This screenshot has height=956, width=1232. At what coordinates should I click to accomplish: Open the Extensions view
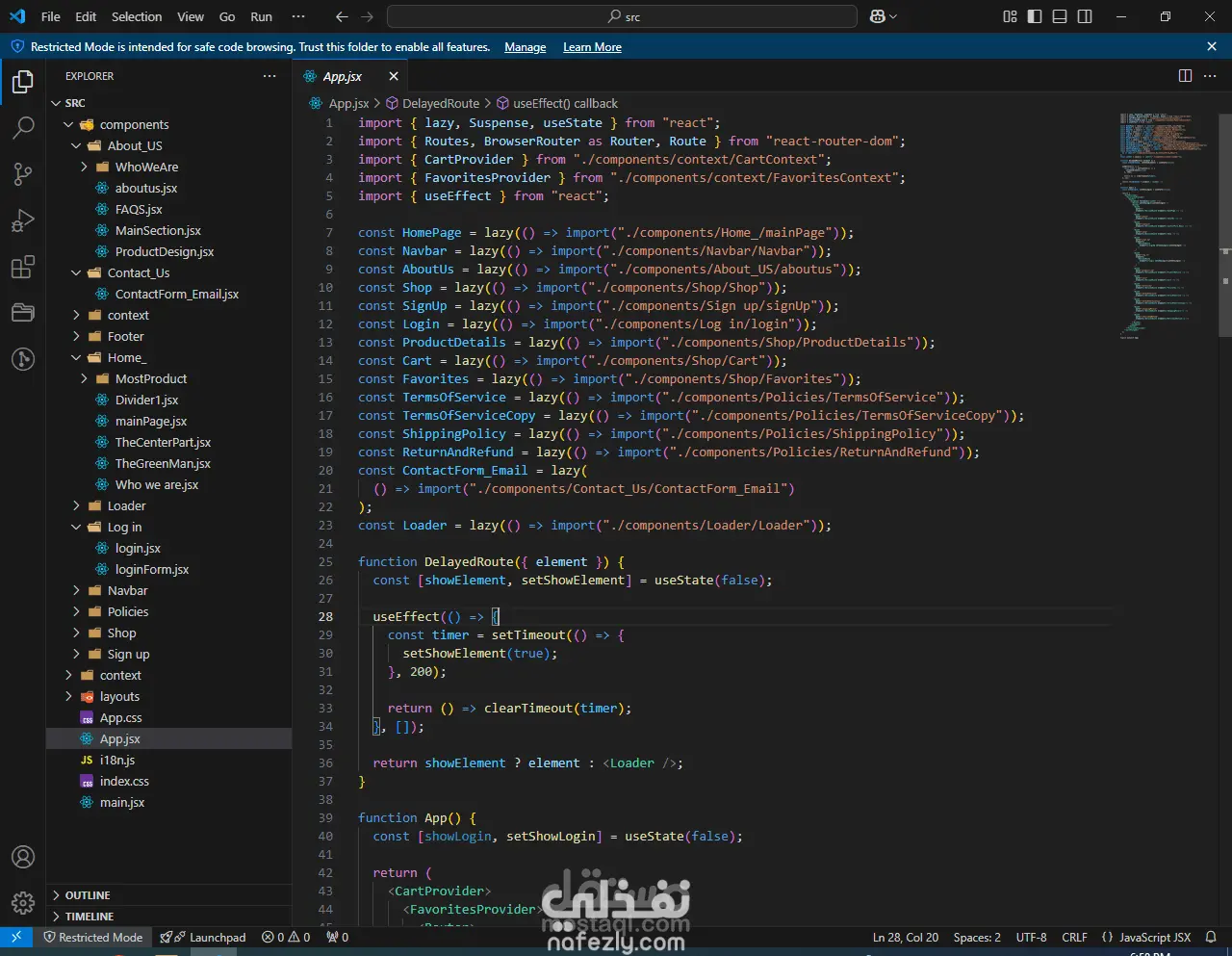click(x=23, y=267)
